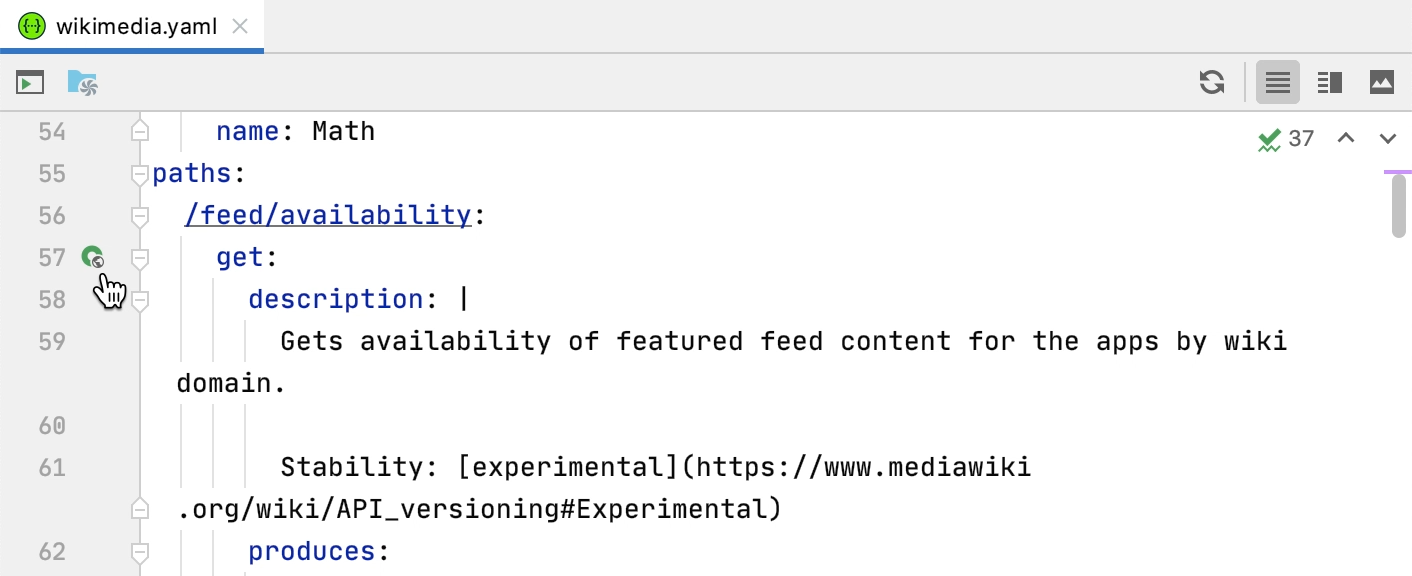Collapse the get block on line 57
Image resolution: width=1412 pixels, height=576 pixels.
point(139,257)
